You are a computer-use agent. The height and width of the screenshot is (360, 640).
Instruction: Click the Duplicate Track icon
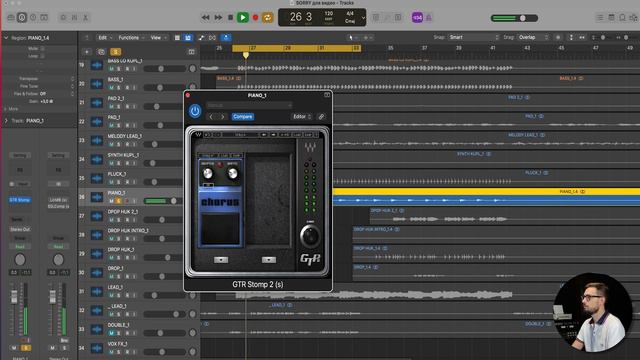point(101,52)
